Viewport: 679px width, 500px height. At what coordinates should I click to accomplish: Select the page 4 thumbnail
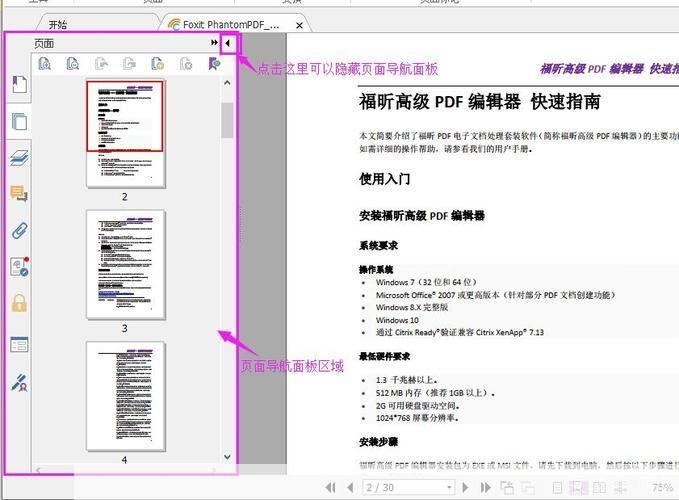point(126,396)
